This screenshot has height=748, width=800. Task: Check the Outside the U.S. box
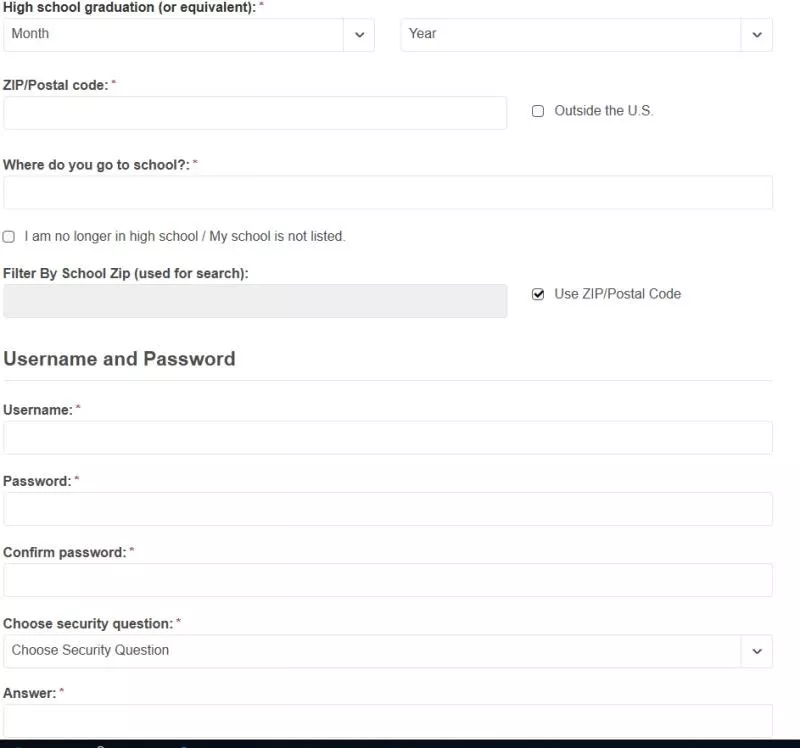click(538, 111)
